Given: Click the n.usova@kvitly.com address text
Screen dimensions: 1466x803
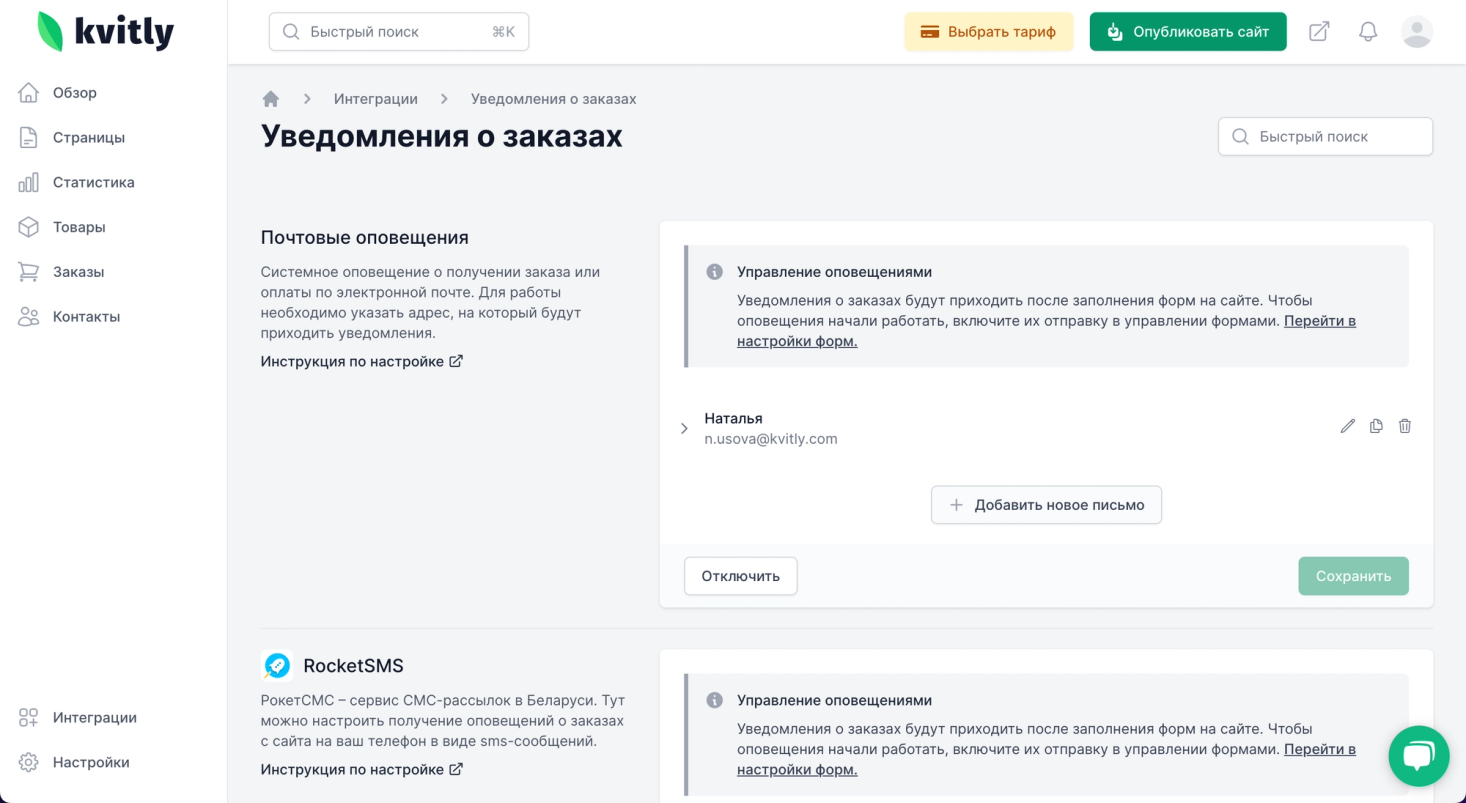Looking at the screenshot, I should pyautogui.click(x=771, y=439).
